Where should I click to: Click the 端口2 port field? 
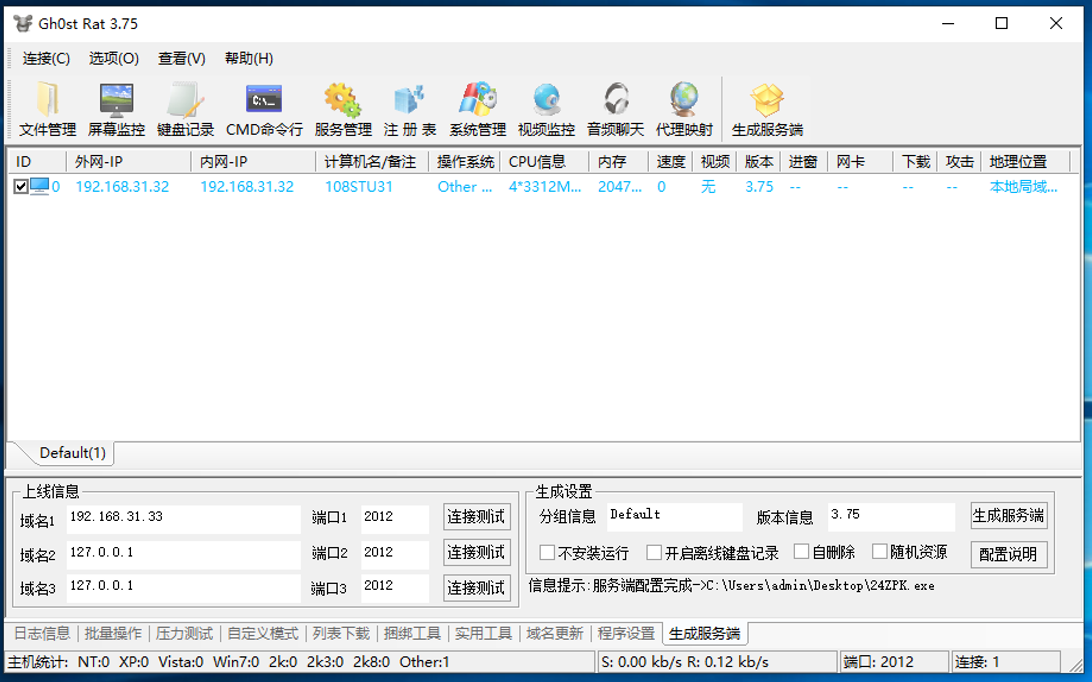(x=394, y=555)
